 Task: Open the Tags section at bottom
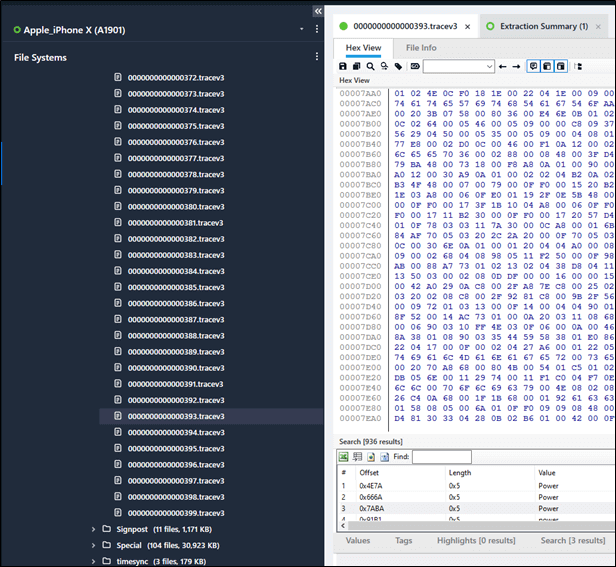[403, 541]
